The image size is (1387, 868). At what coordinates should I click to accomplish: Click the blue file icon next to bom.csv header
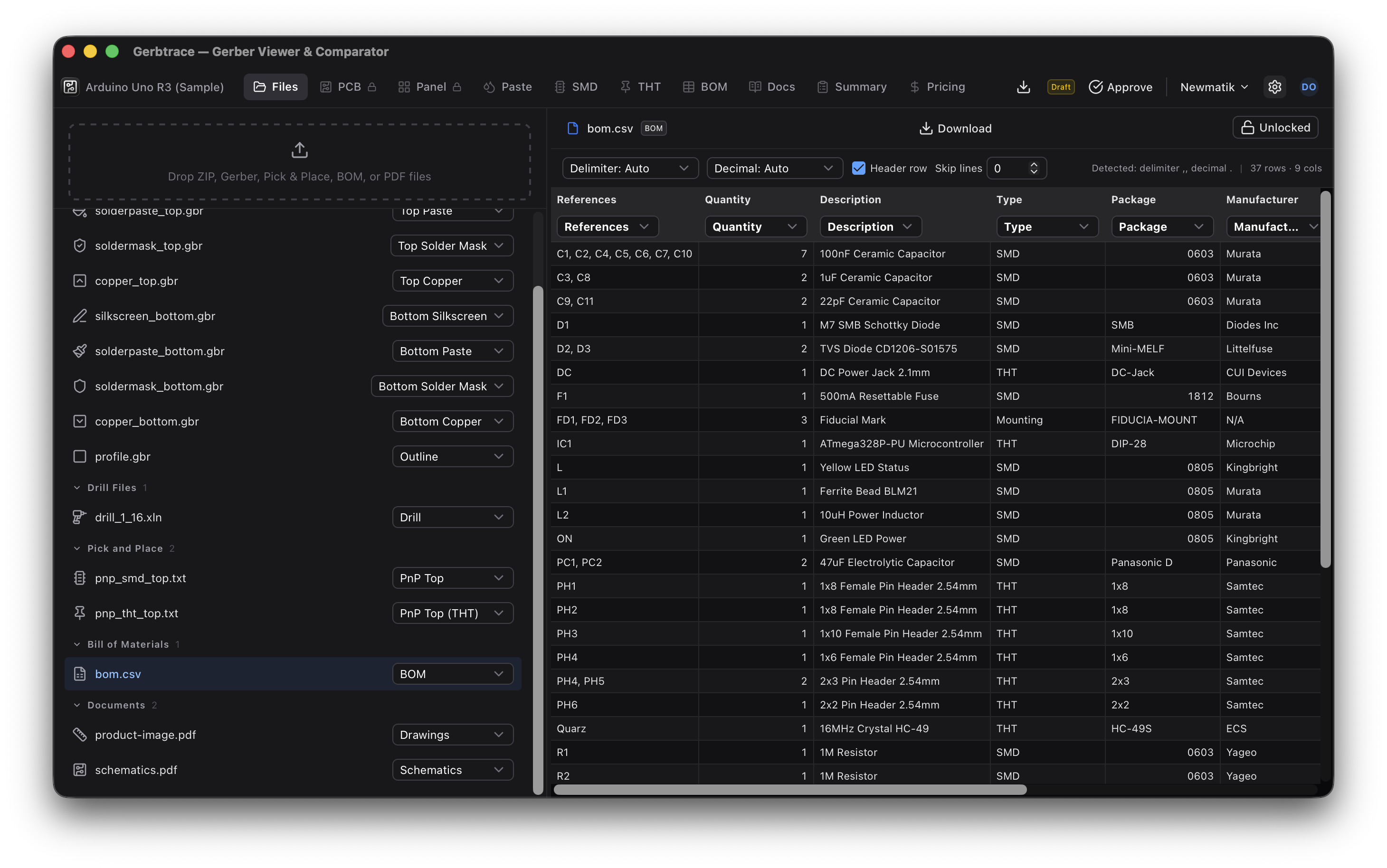coord(572,128)
